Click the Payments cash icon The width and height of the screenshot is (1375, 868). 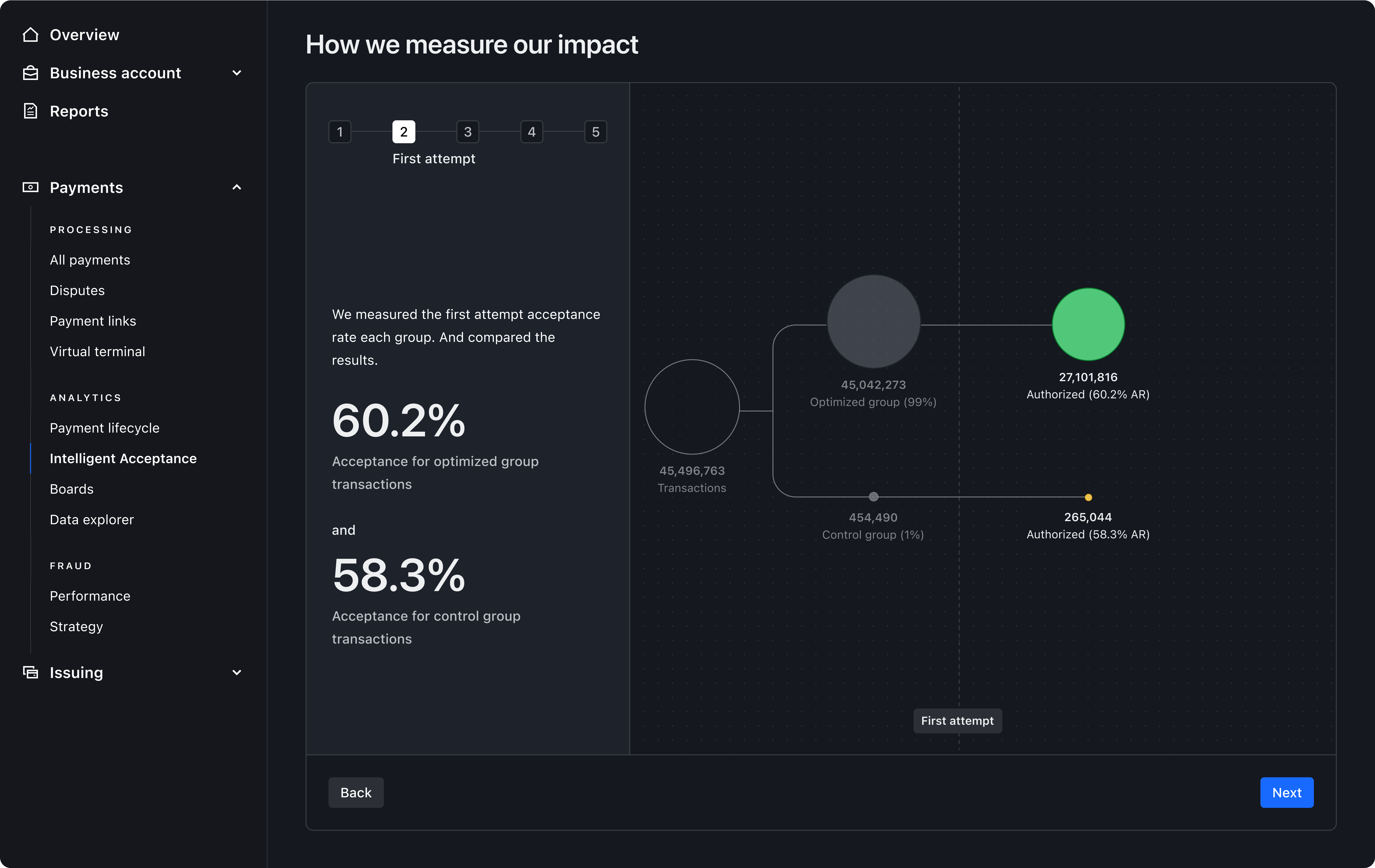30,187
